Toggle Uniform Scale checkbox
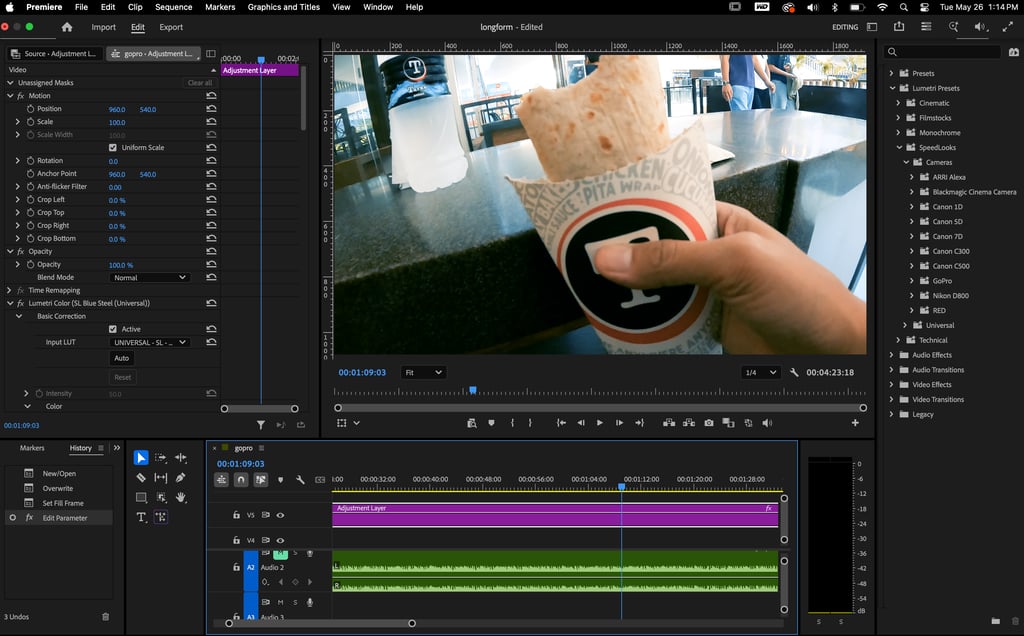The height and width of the screenshot is (636, 1024). click(x=112, y=148)
